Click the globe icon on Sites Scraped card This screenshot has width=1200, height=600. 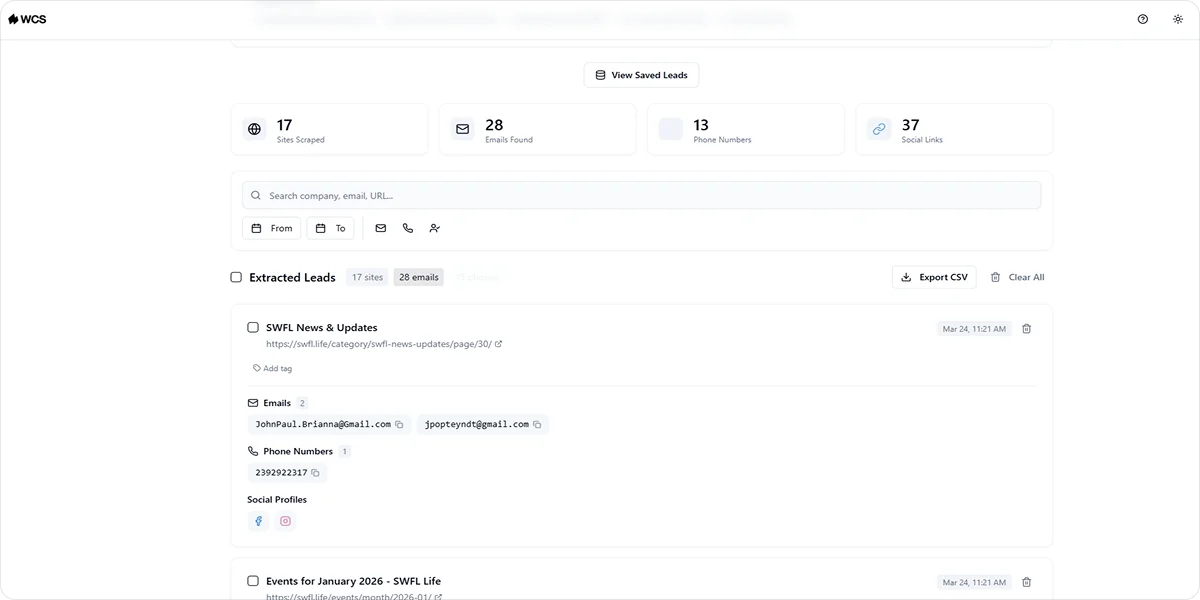[254, 129]
